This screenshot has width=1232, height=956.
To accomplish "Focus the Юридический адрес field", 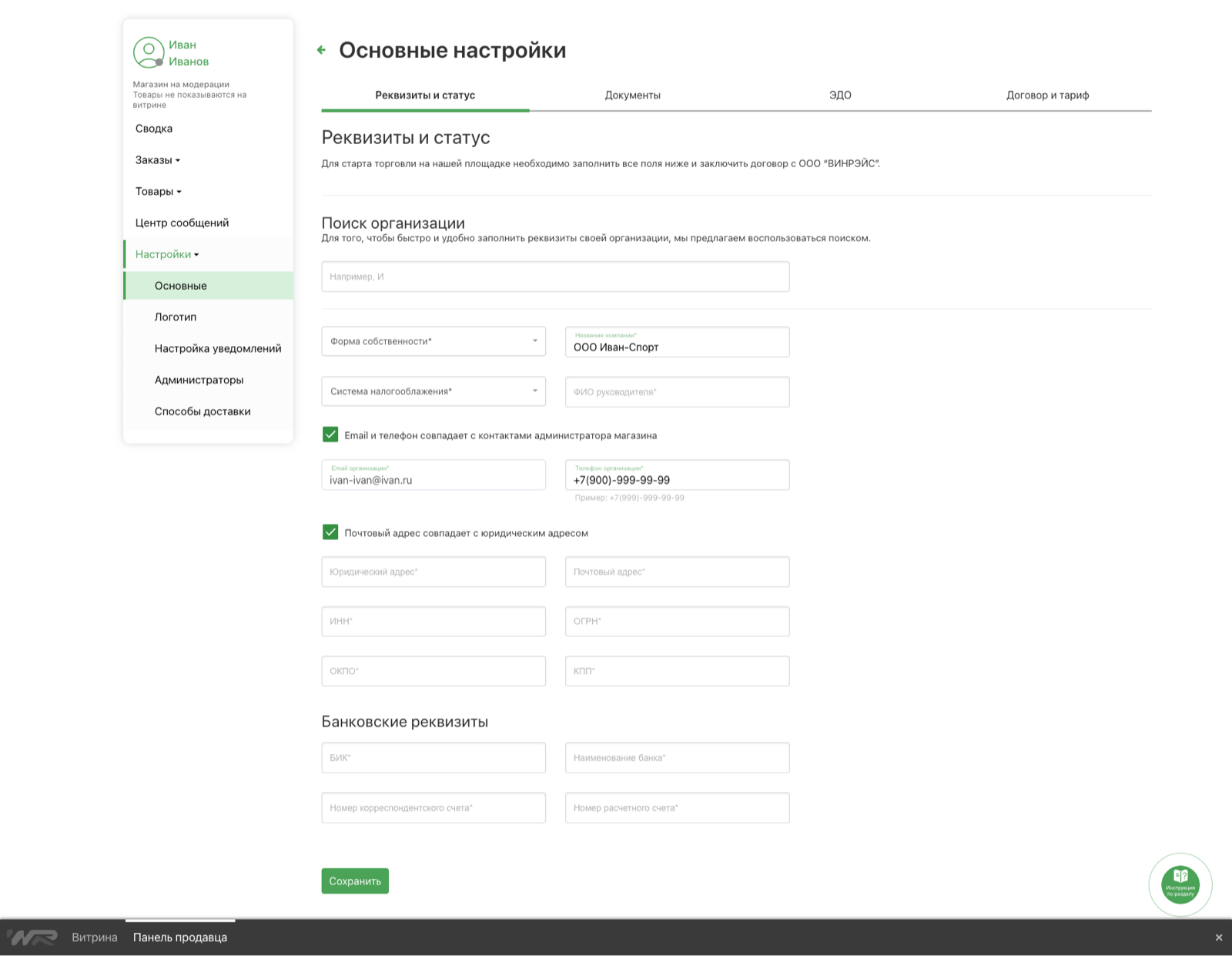I will (x=434, y=572).
